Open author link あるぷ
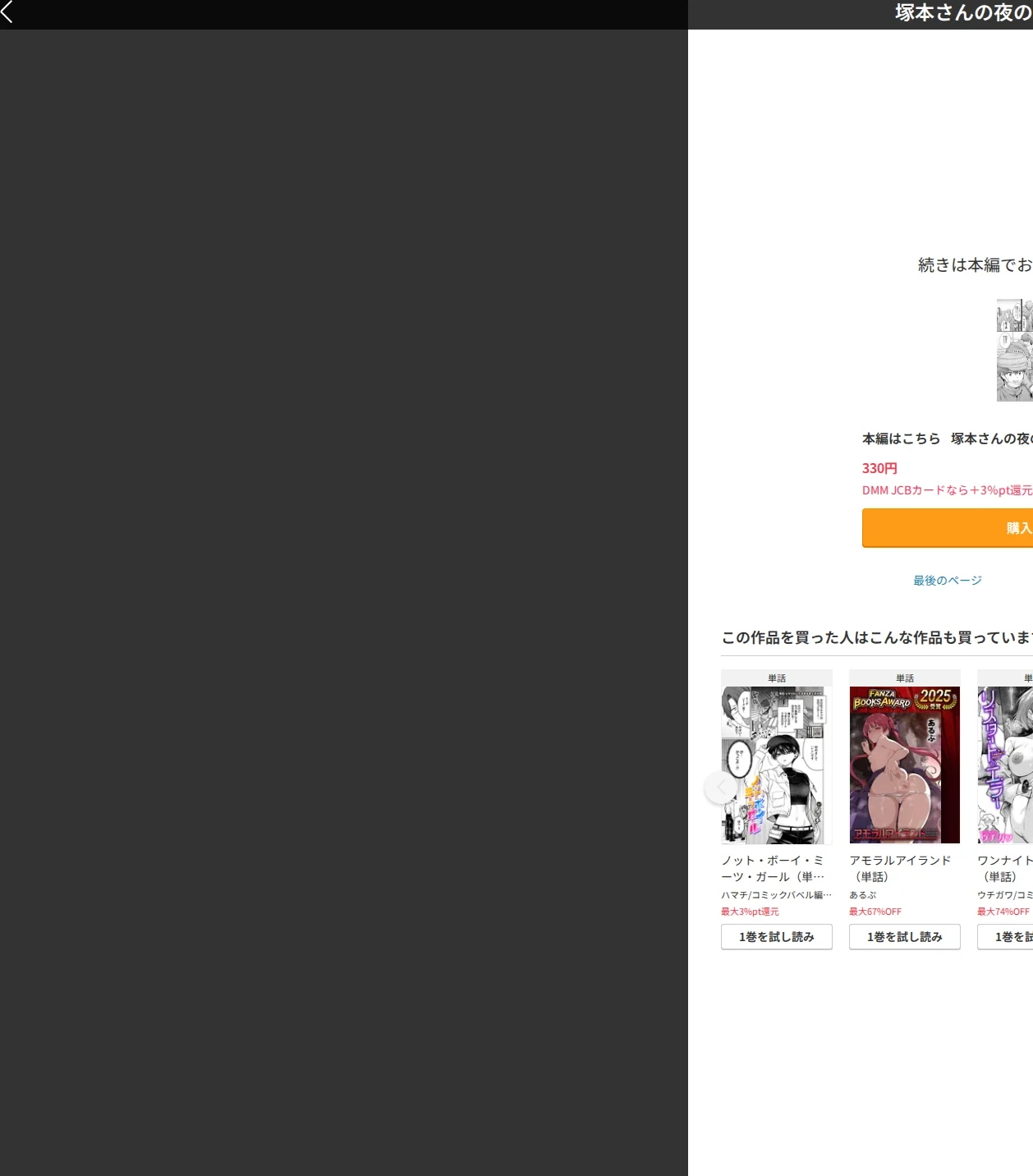The width and height of the screenshot is (1033, 1176). [863, 895]
